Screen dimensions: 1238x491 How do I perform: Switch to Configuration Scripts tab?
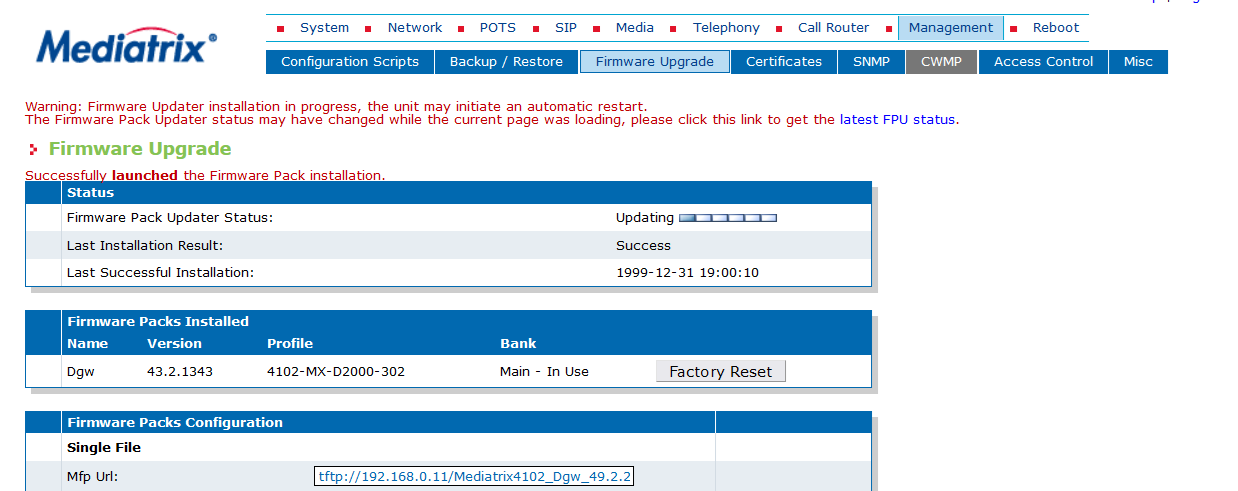[350, 62]
